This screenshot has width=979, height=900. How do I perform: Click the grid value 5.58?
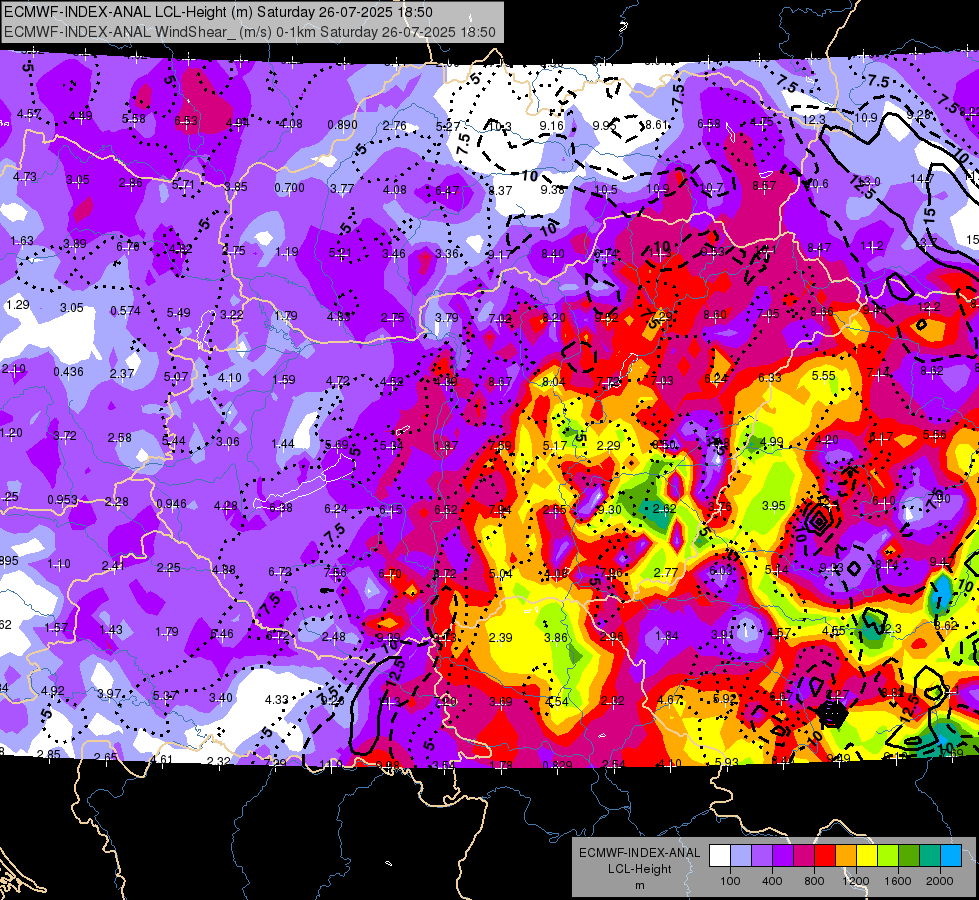tap(134, 119)
